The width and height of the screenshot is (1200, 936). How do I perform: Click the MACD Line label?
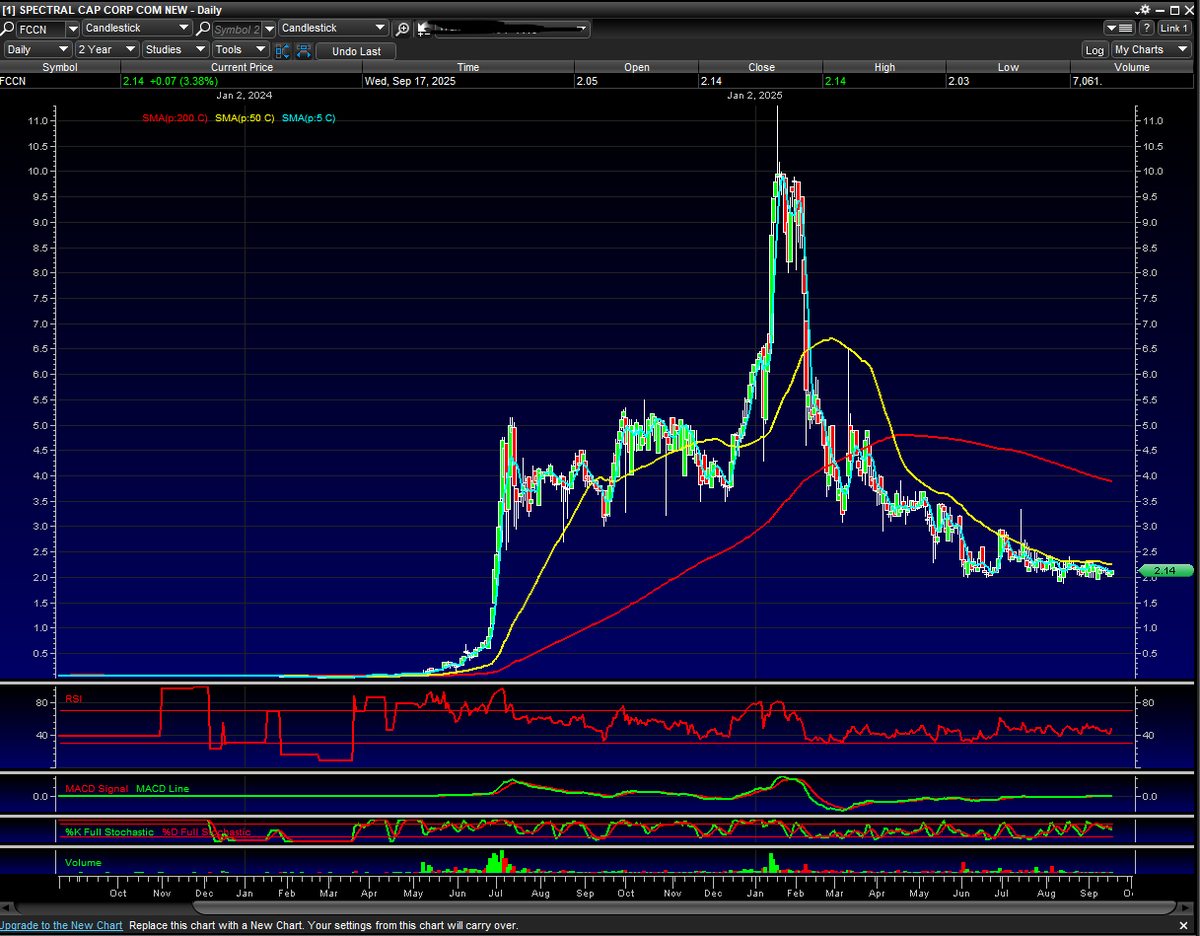tap(162, 789)
